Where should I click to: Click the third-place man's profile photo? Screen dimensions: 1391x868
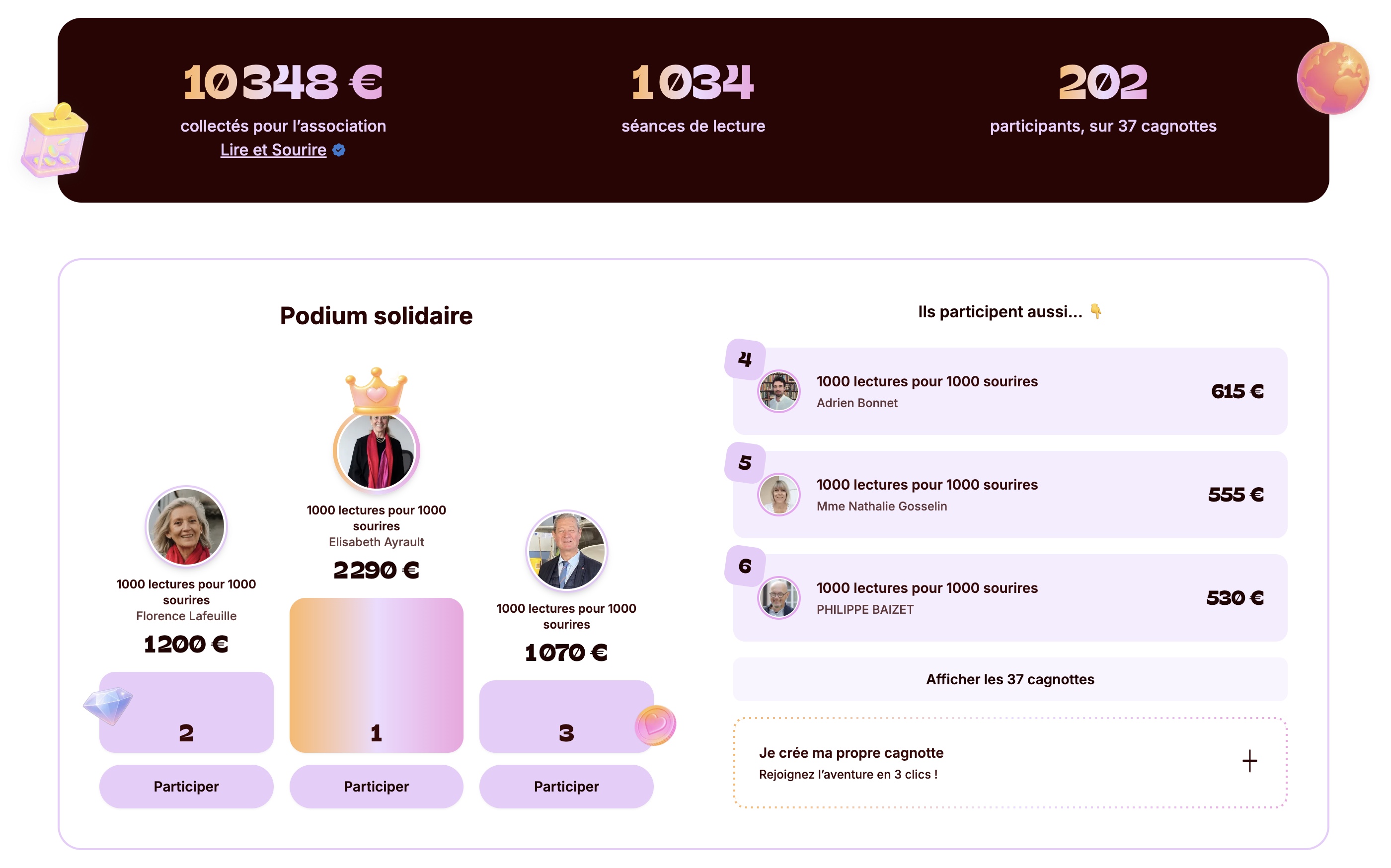(x=566, y=551)
